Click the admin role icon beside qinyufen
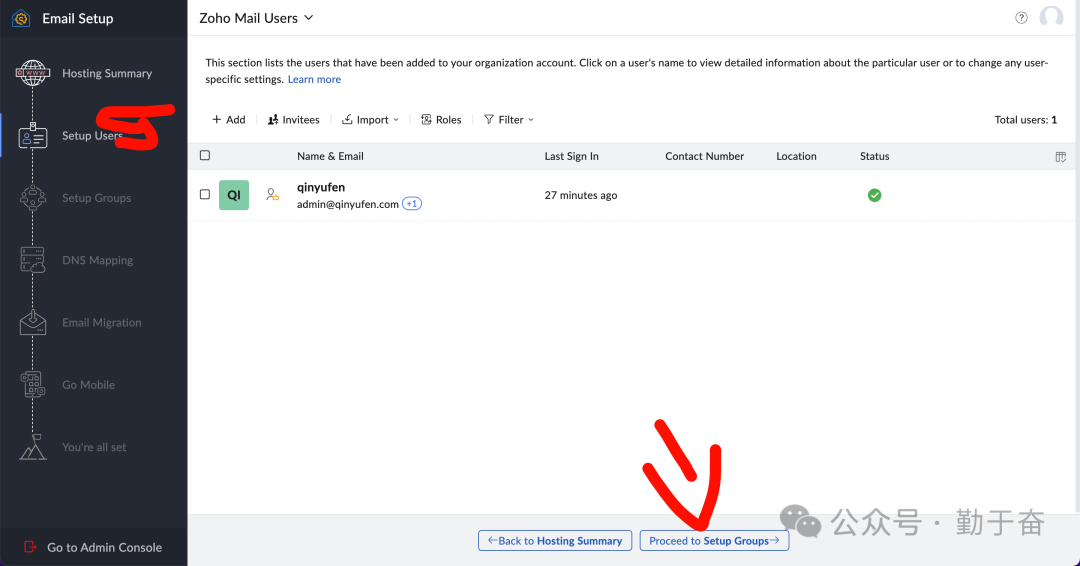Screen dimensions: 1080x566 [x=272, y=195]
